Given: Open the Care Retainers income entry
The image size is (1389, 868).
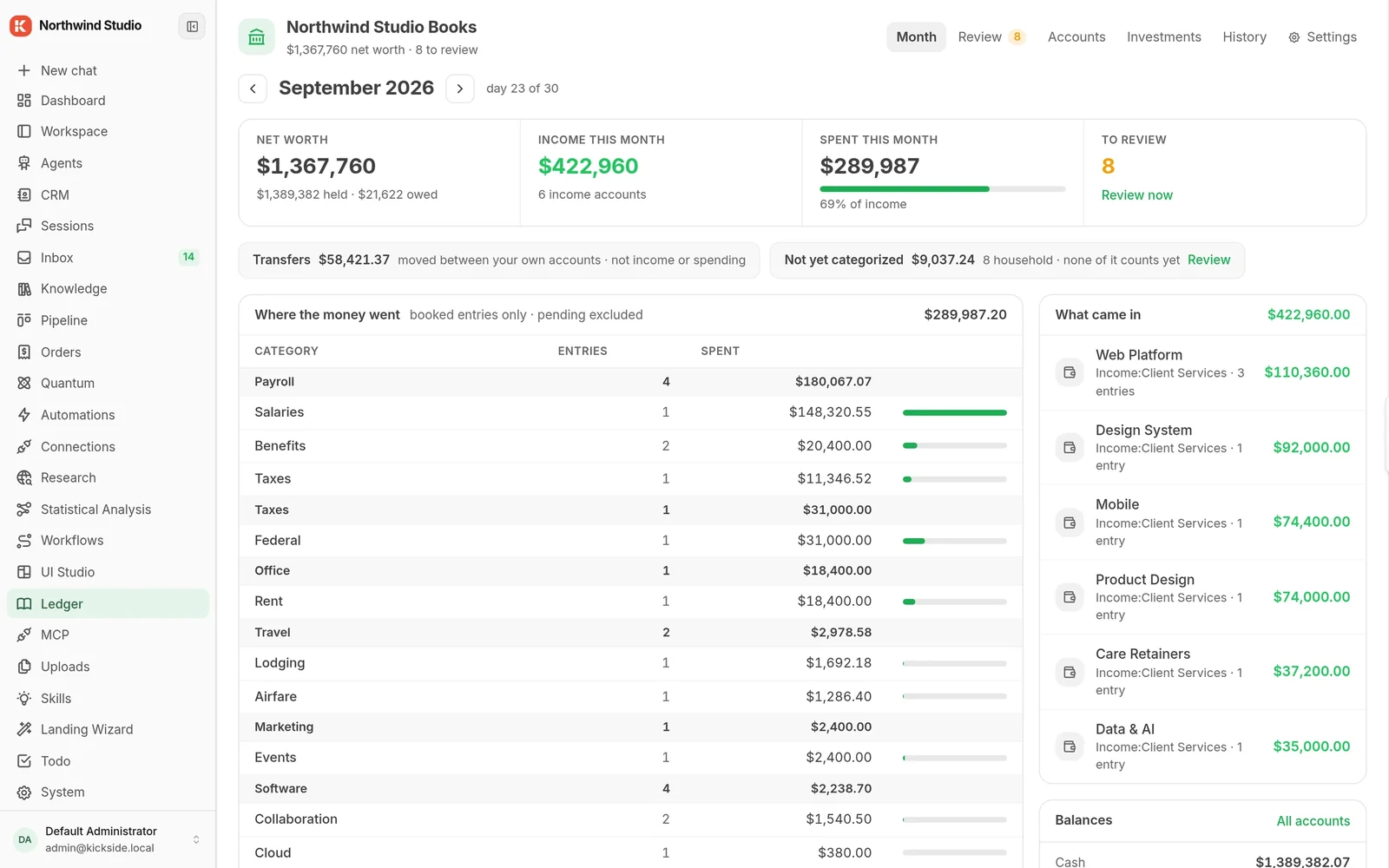Looking at the screenshot, I should click(x=1202, y=672).
